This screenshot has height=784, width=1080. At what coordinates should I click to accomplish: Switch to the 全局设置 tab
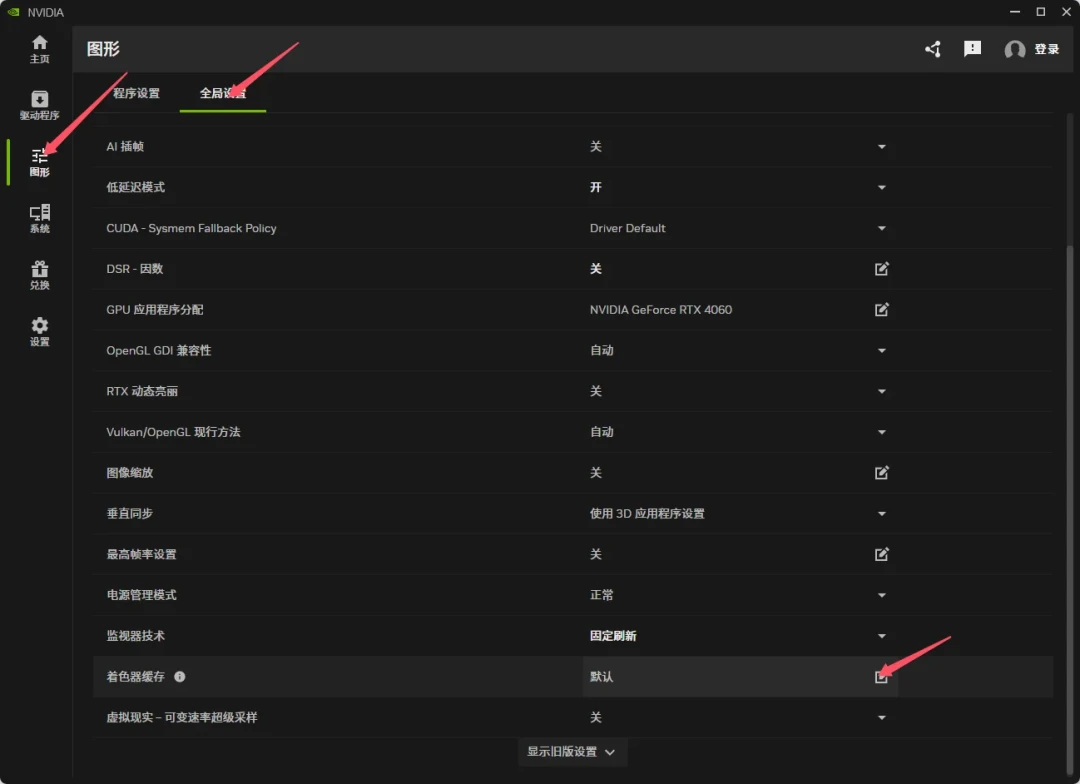[x=222, y=93]
